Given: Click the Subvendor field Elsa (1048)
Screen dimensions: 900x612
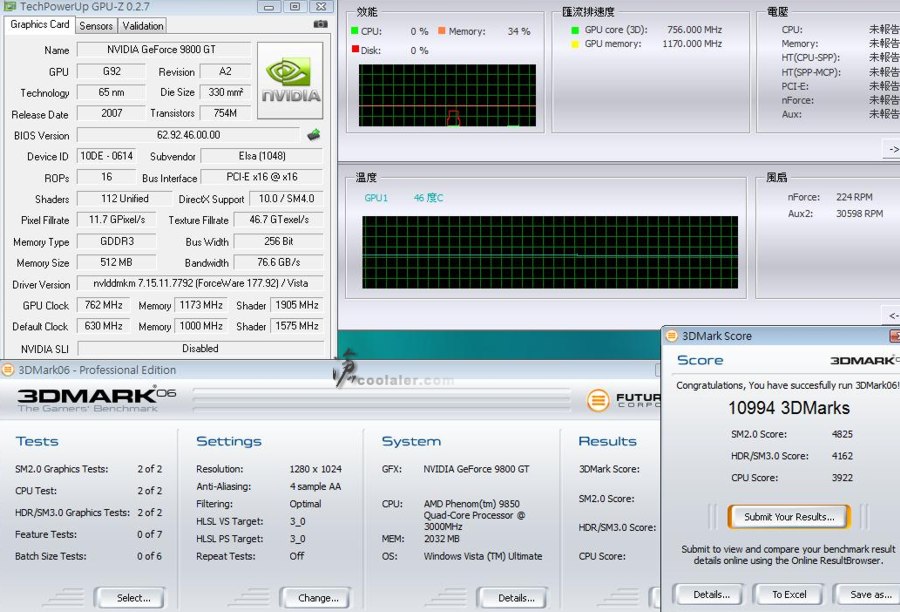Looking at the screenshot, I should tap(262, 156).
